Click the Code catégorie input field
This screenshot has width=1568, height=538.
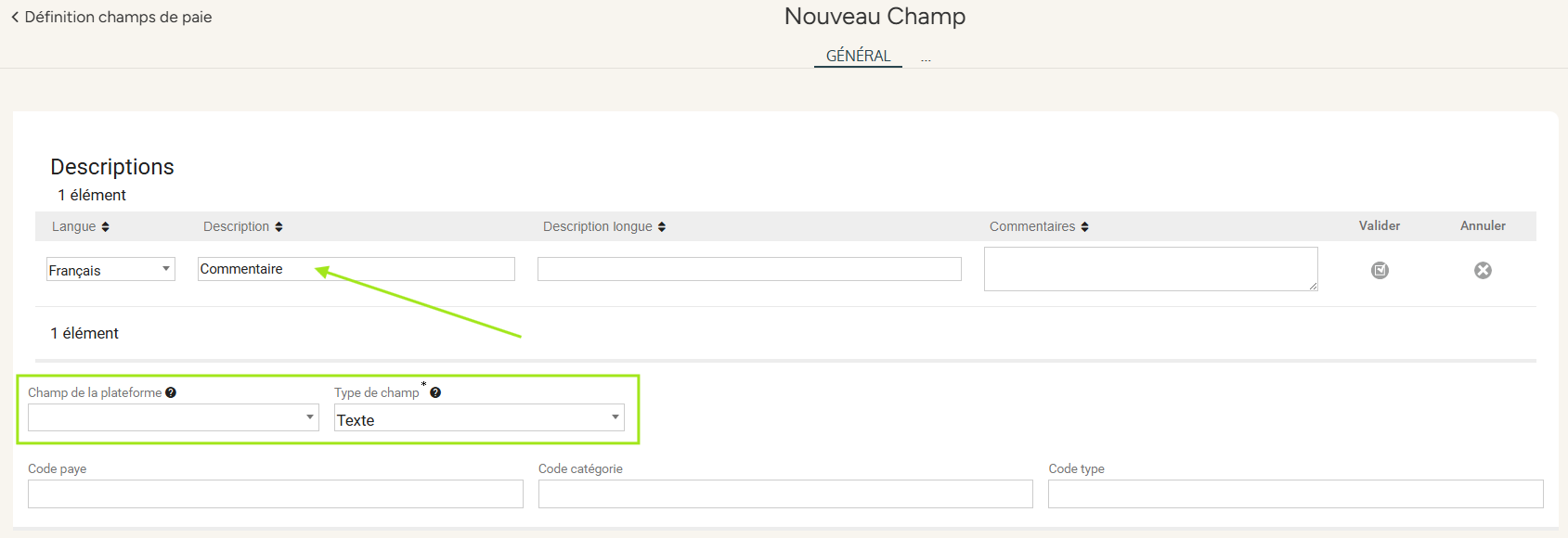click(x=785, y=493)
